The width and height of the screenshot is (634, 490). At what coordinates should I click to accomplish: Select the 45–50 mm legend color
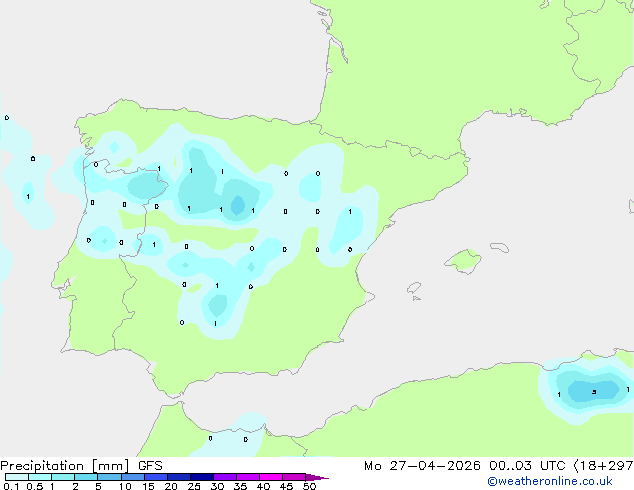click(x=294, y=477)
